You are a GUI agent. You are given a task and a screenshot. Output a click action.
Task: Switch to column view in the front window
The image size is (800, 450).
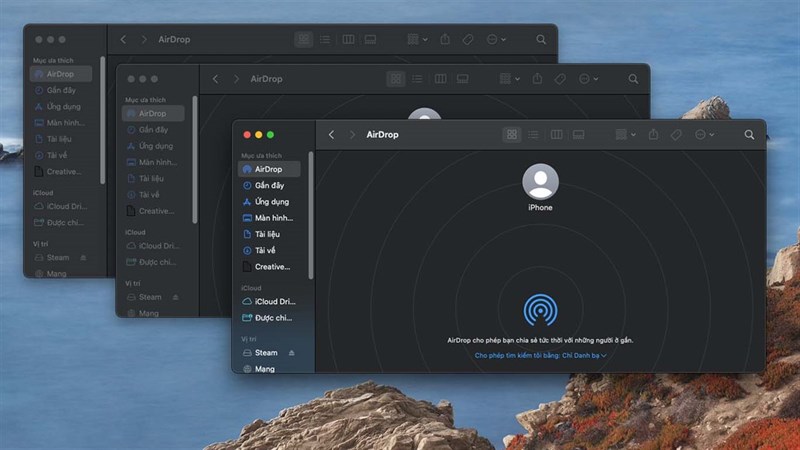pyautogui.click(x=557, y=135)
